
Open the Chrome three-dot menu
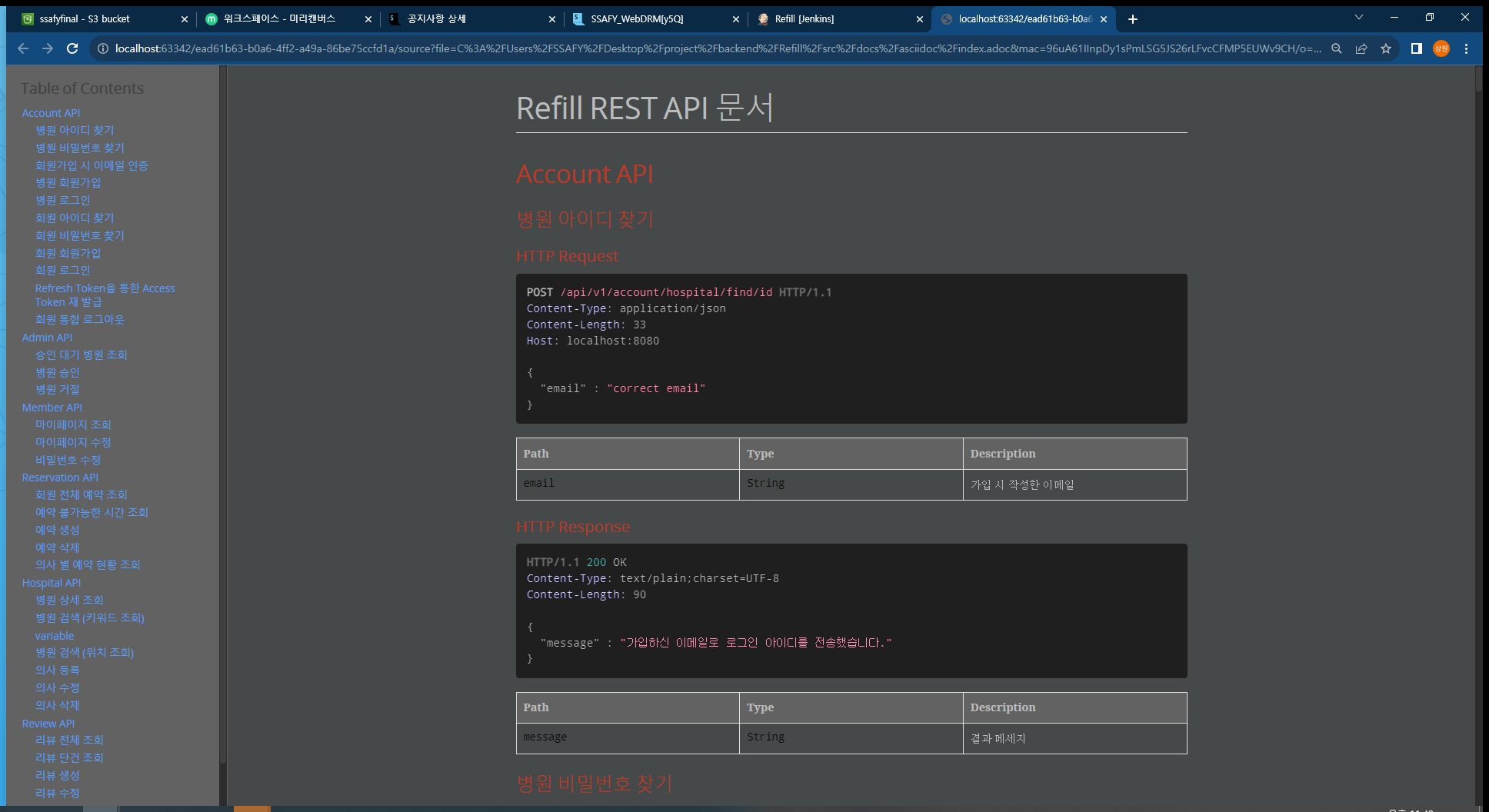pos(1467,48)
